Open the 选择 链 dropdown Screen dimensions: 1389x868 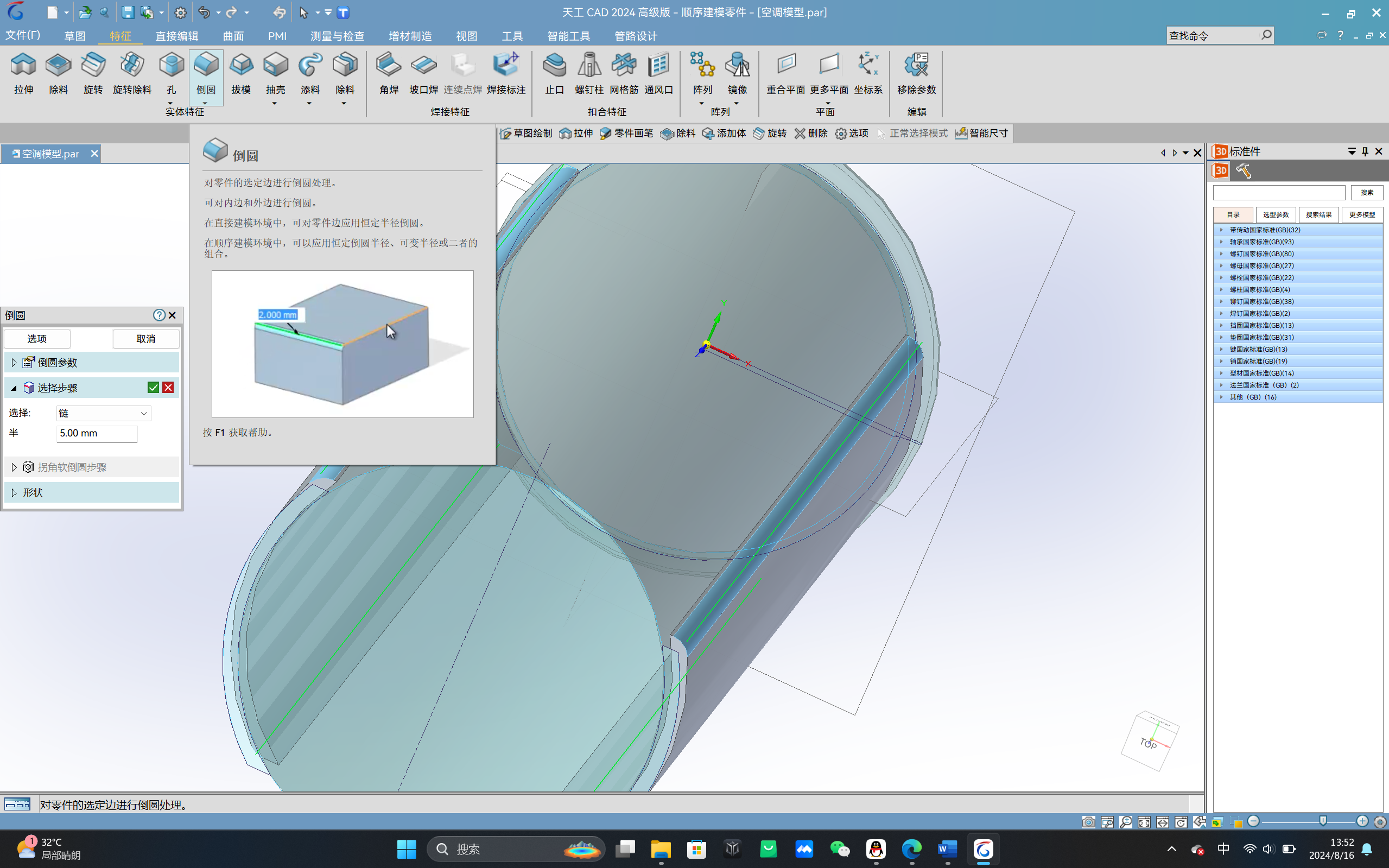tap(104, 413)
